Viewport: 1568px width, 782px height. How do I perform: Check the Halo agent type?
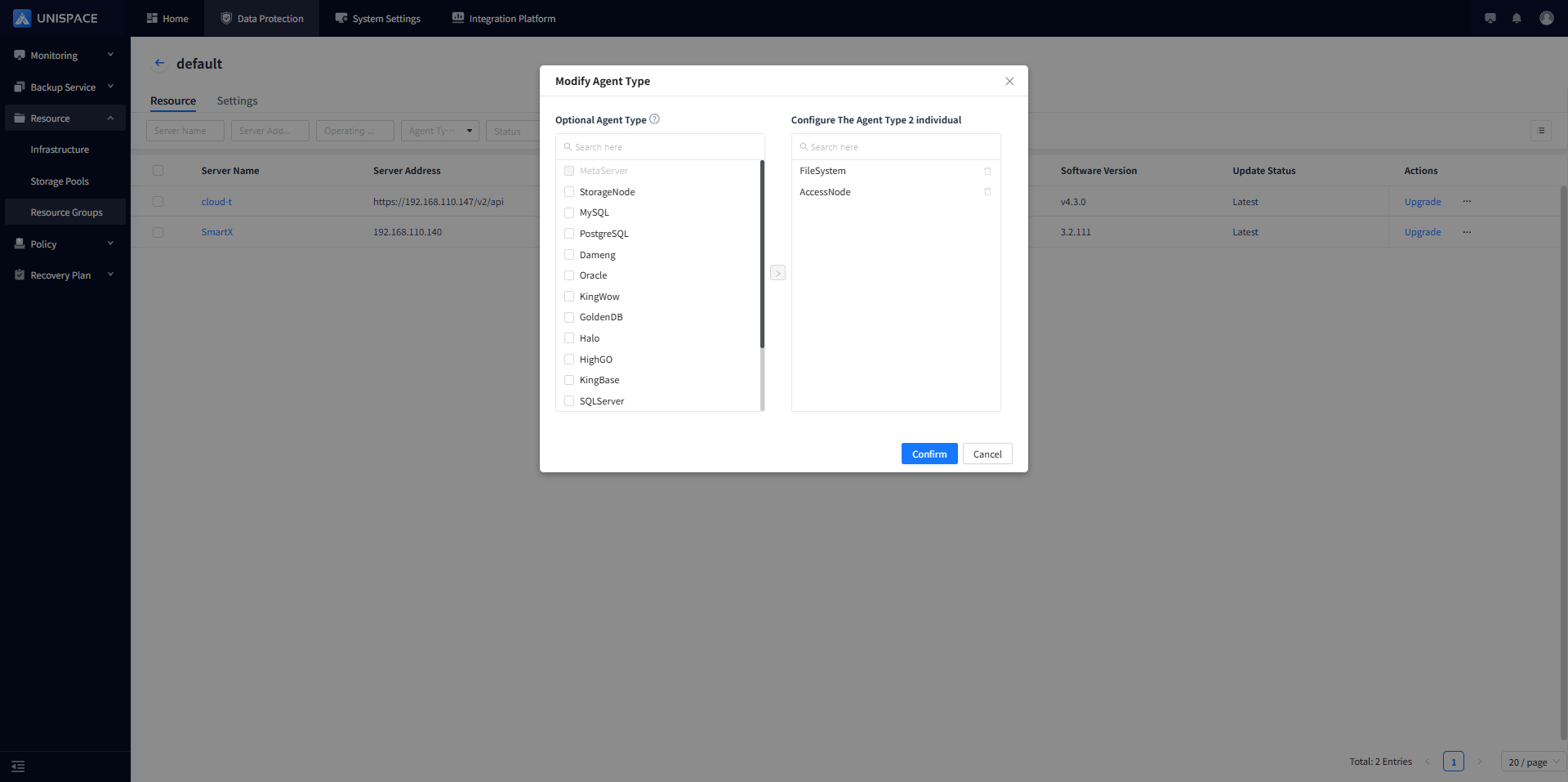click(x=569, y=337)
